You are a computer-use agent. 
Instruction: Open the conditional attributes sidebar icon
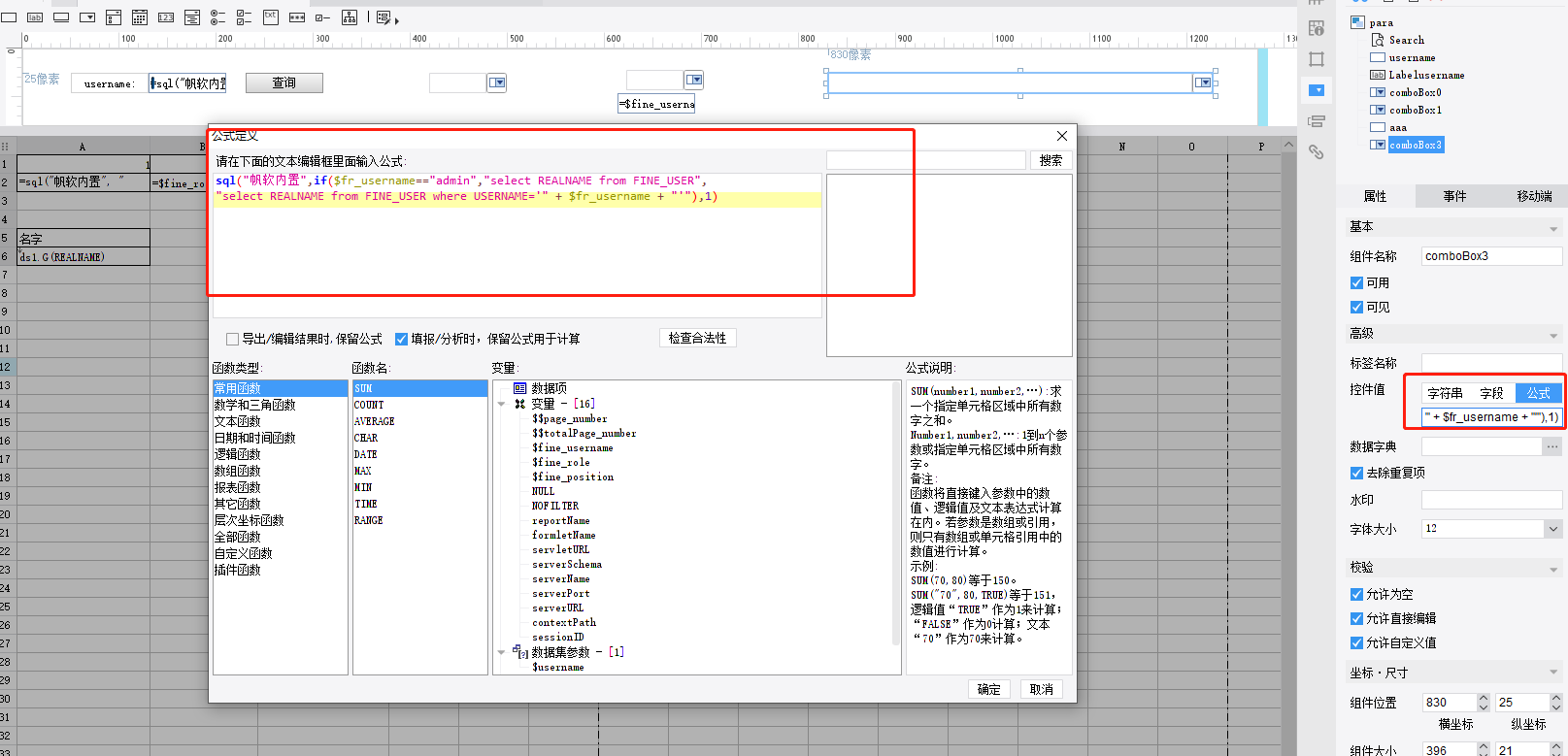tap(1317, 121)
